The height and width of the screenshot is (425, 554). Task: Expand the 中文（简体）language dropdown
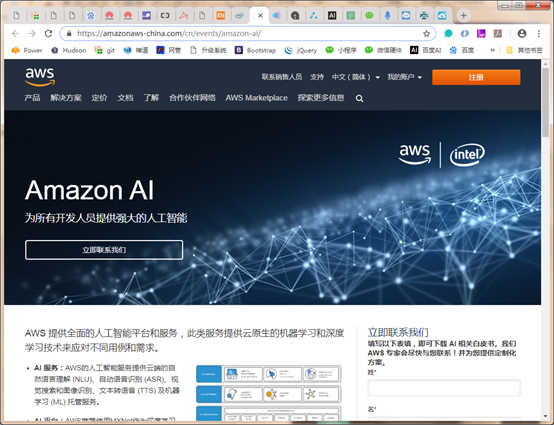pos(355,77)
